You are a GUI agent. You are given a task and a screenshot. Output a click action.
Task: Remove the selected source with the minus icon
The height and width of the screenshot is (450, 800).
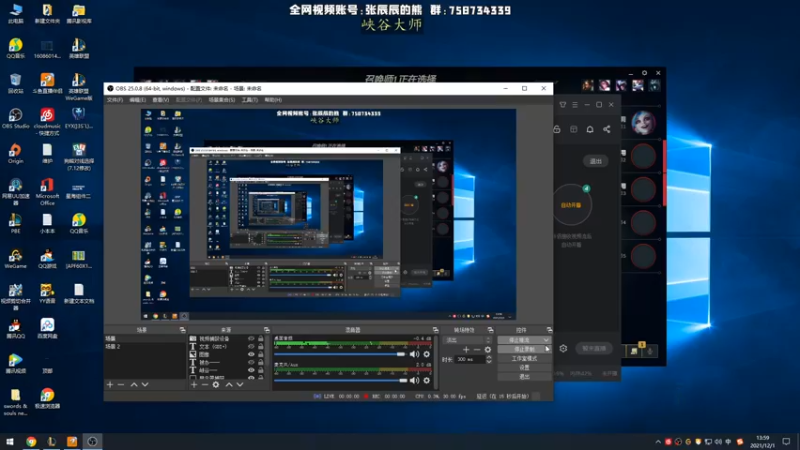click(x=205, y=384)
